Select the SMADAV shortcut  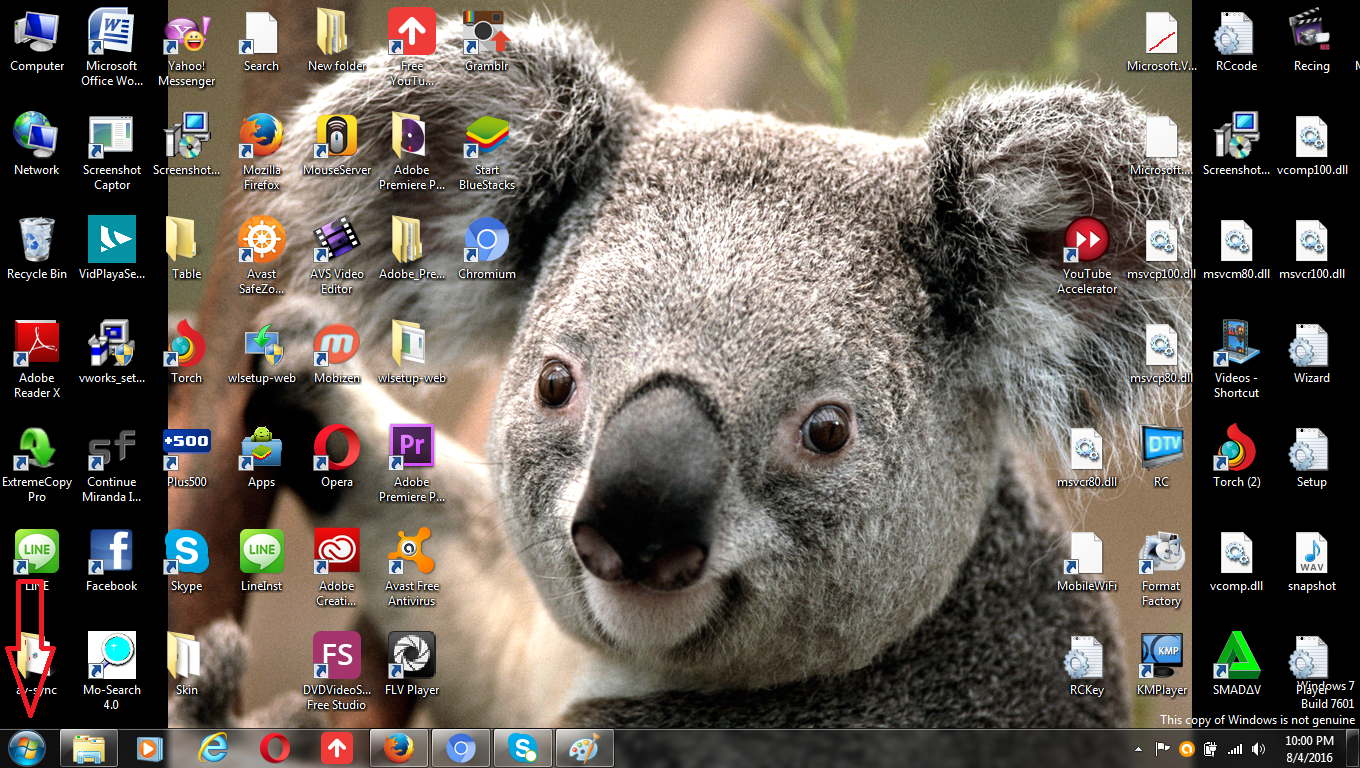[1237, 666]
